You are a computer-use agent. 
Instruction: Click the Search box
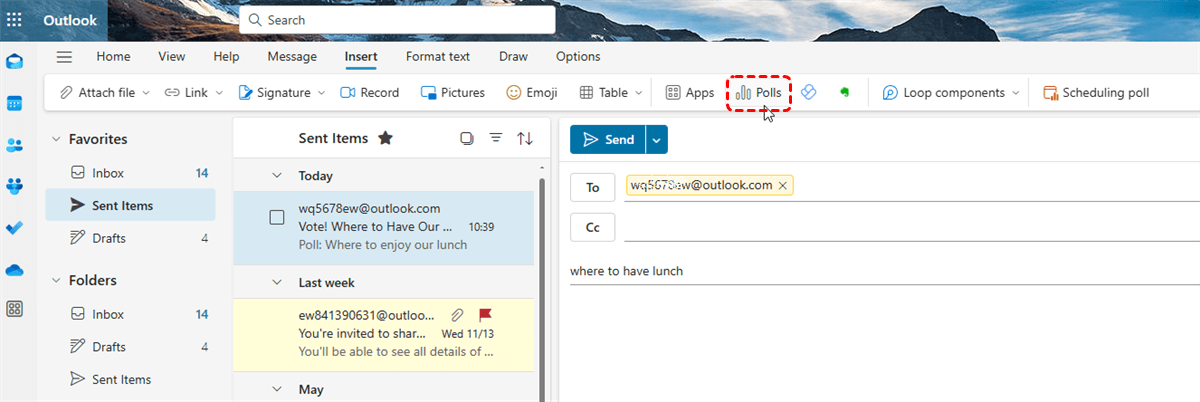(x=397, y=19)
